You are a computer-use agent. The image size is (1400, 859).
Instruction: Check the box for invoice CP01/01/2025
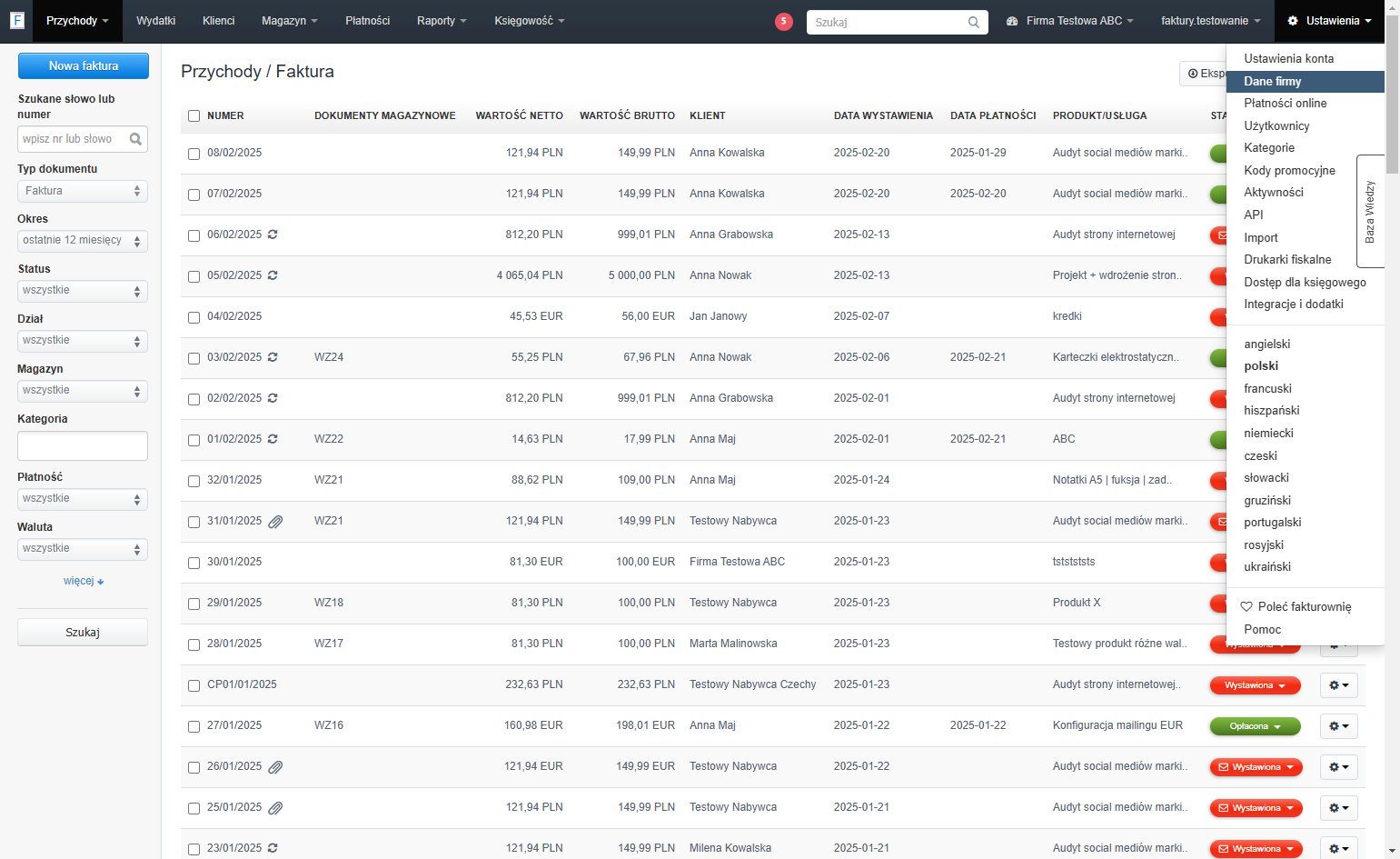click(x=194, y=685)
